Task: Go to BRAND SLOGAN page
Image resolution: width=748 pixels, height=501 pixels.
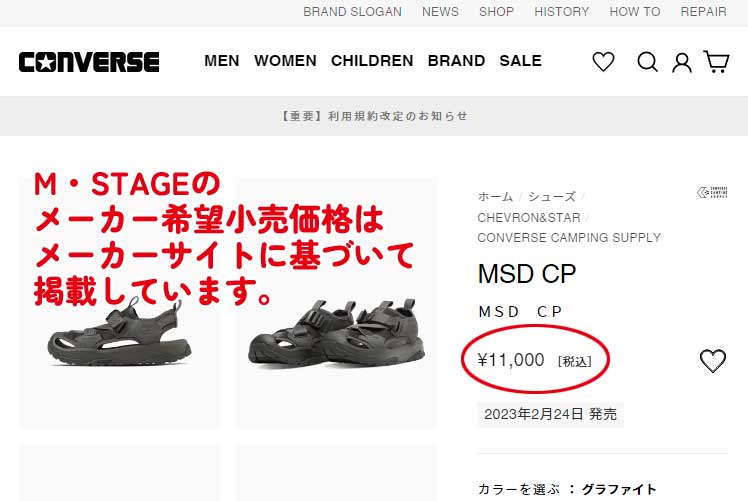Action: (x=352, y=12)
